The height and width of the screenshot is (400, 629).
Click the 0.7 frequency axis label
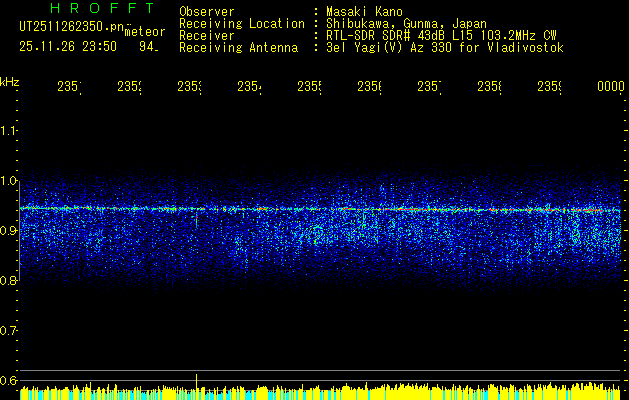(x=9, y=330)
